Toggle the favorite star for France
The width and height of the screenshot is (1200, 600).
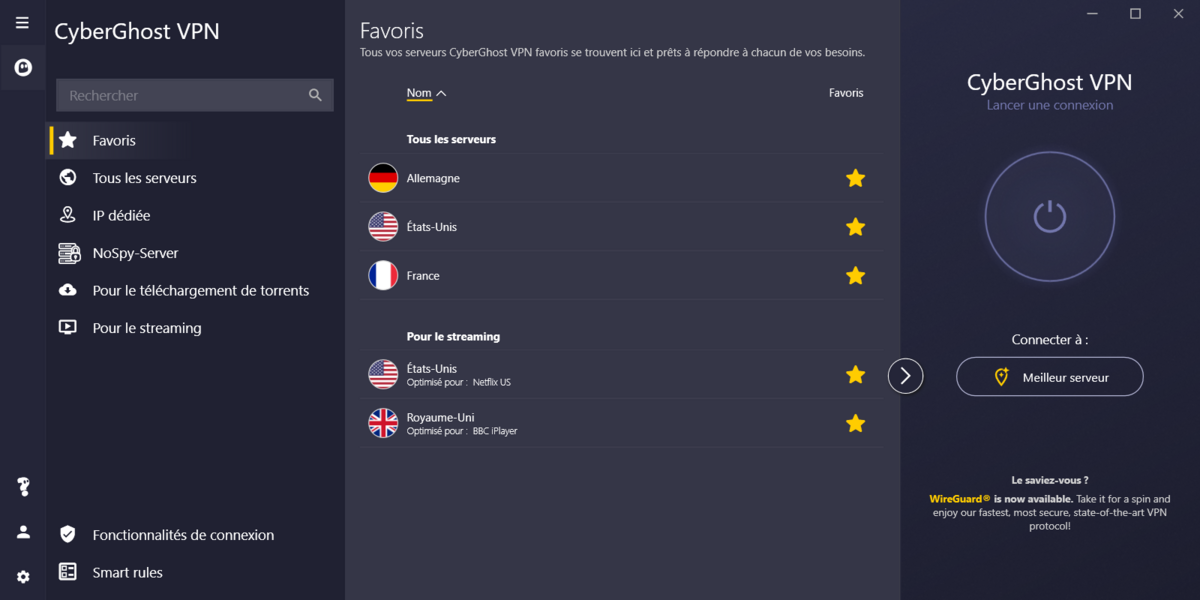point(855,275)
